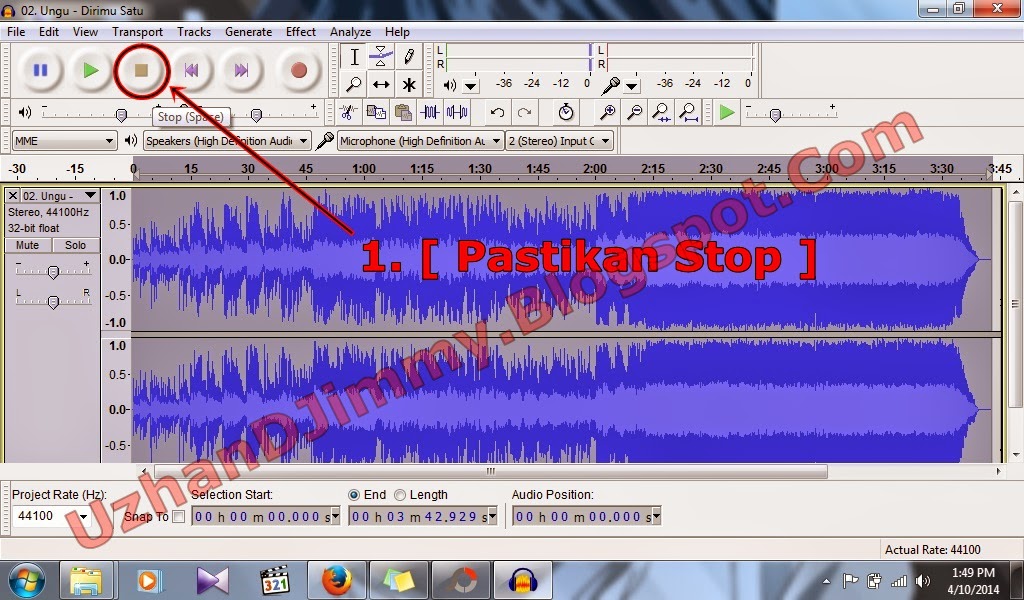Image resolution: width=1024 pixels, height=600 pixels.
Task: Open the Effect menu
Action: point(300,31)
